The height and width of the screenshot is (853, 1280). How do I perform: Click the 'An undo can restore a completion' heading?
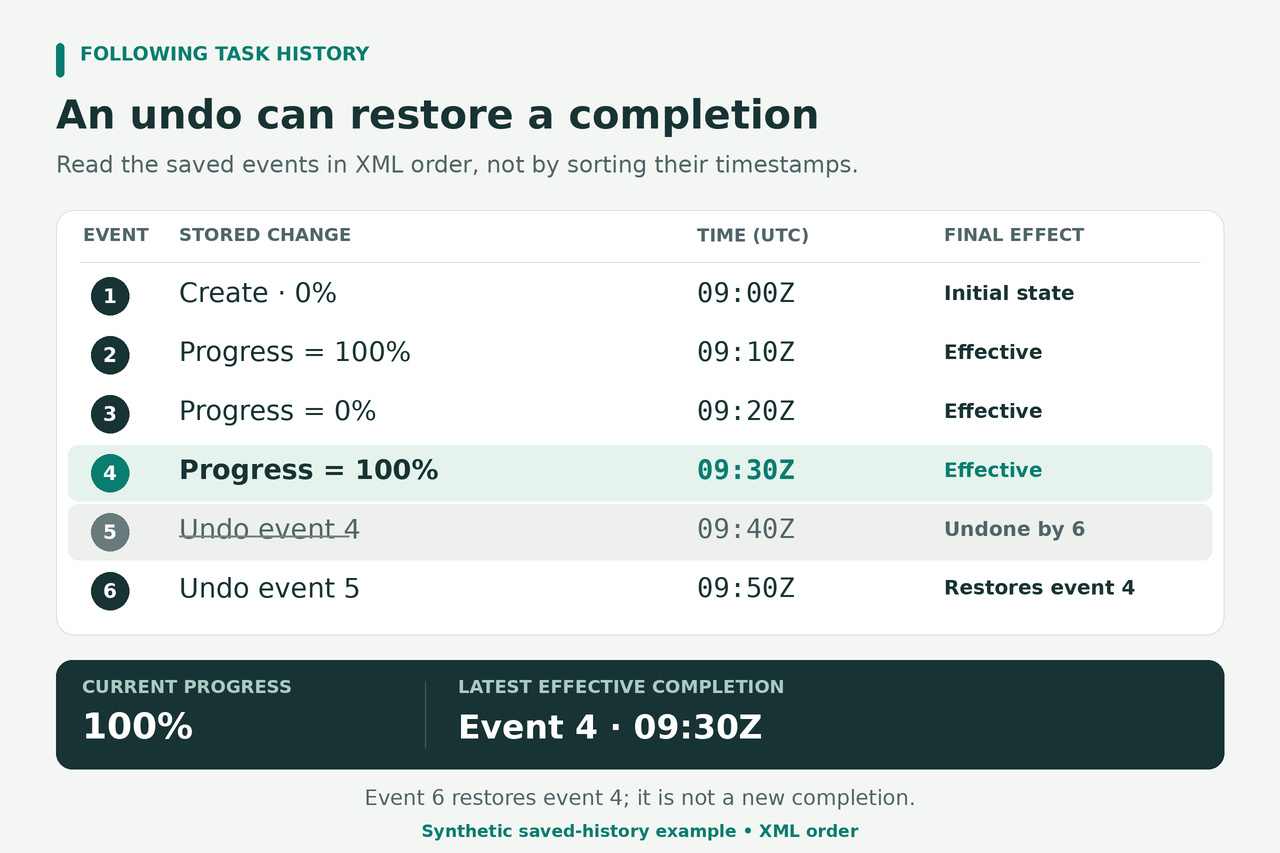point(437,115)
